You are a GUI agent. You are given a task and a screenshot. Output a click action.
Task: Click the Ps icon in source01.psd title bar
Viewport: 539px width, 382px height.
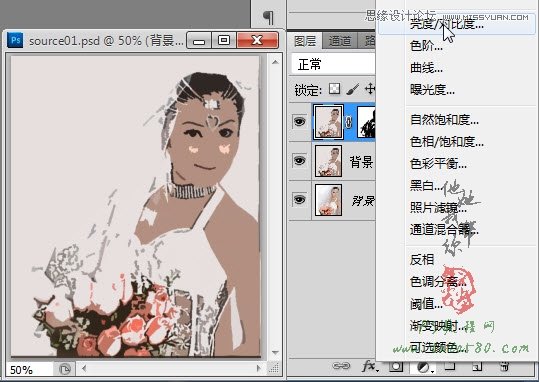click(x=15, y=40)
